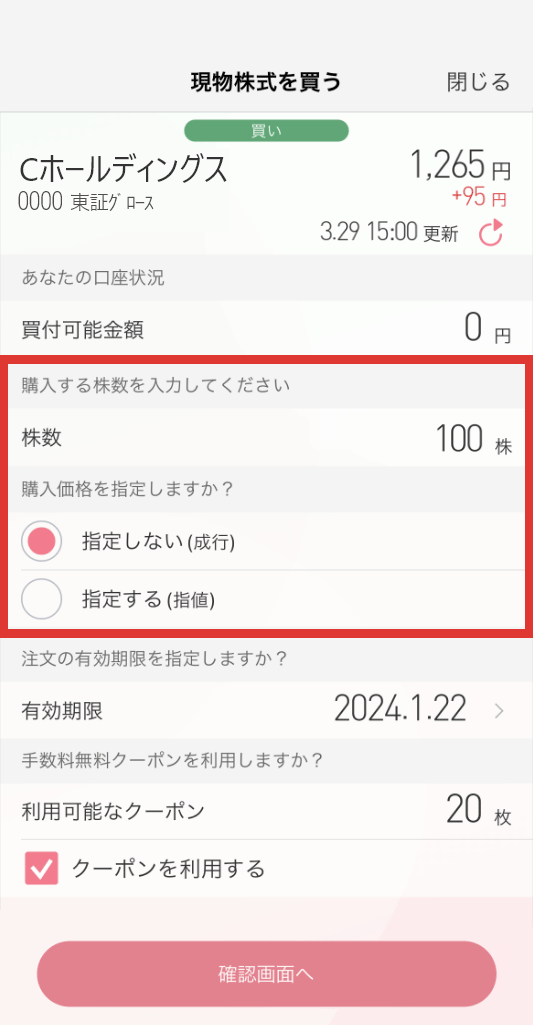Tap the 1,265 円 current price

coord(460,165)
